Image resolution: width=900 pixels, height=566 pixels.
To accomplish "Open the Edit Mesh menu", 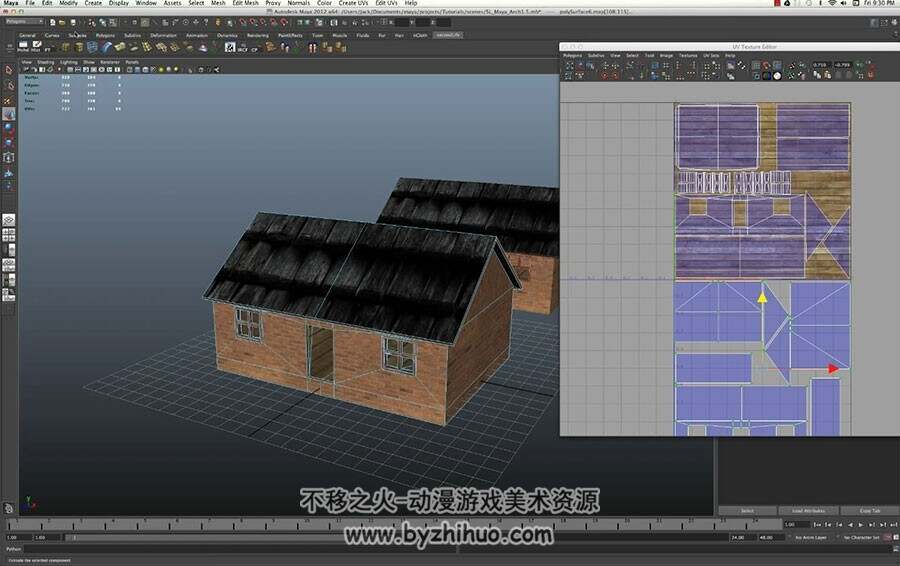I will 245,3.
